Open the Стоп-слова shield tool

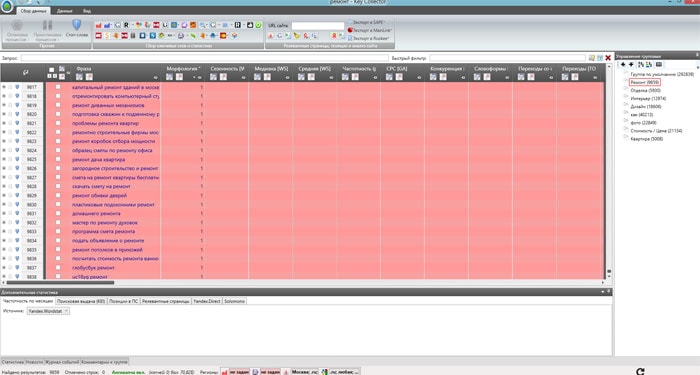coord(77,28)
